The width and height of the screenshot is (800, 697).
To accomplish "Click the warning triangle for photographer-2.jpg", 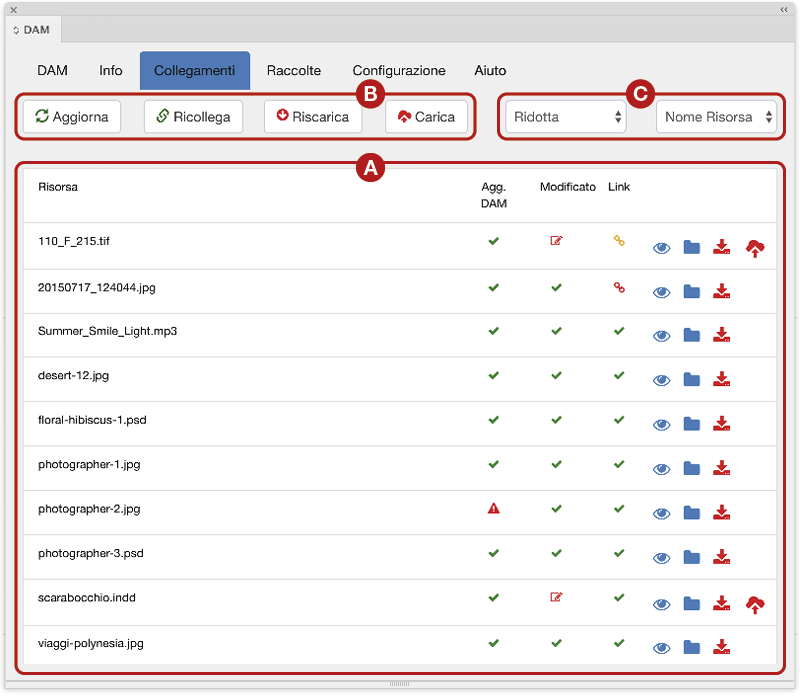I will coord(493,508).
